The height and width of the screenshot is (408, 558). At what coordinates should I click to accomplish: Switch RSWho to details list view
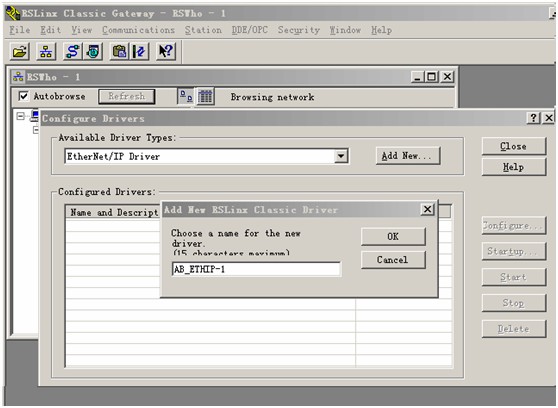(x=205, y=96)
